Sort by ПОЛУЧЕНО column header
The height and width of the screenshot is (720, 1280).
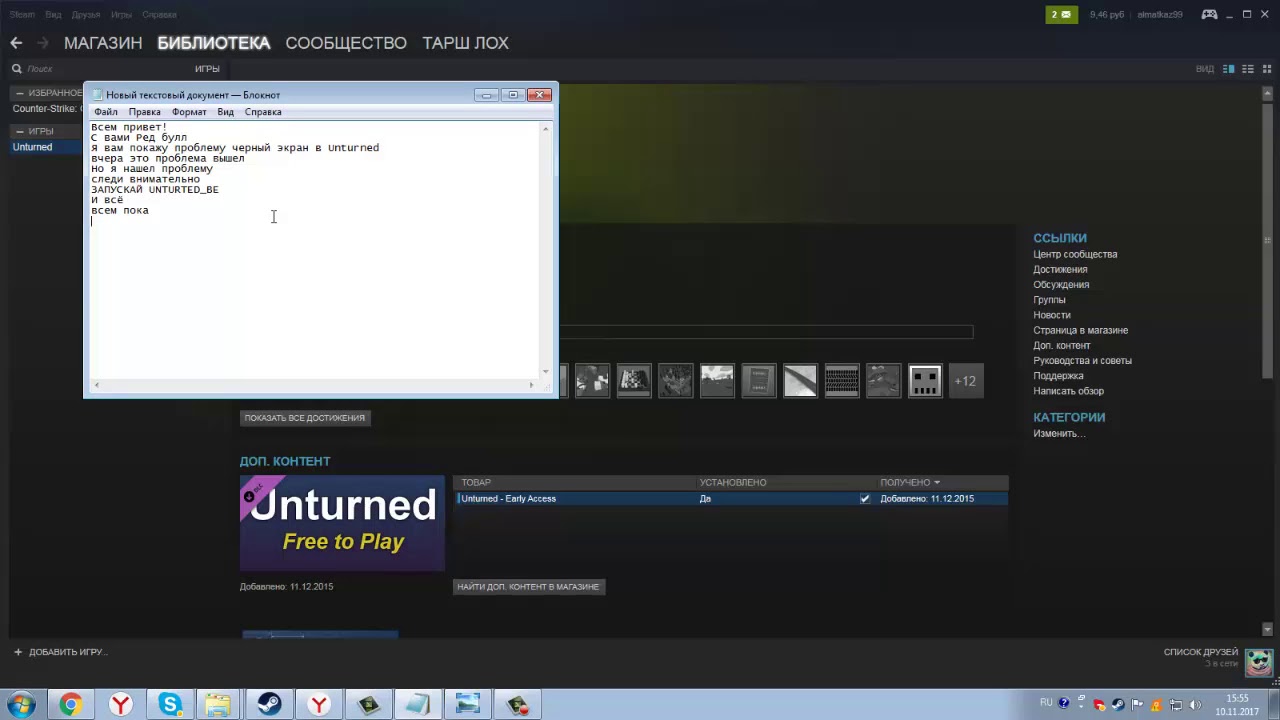coord(909,483)
